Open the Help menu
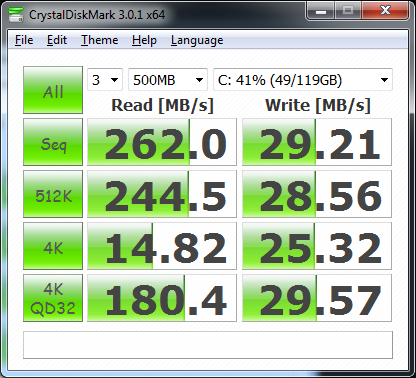The image size is (416, 378). point(144,40)
